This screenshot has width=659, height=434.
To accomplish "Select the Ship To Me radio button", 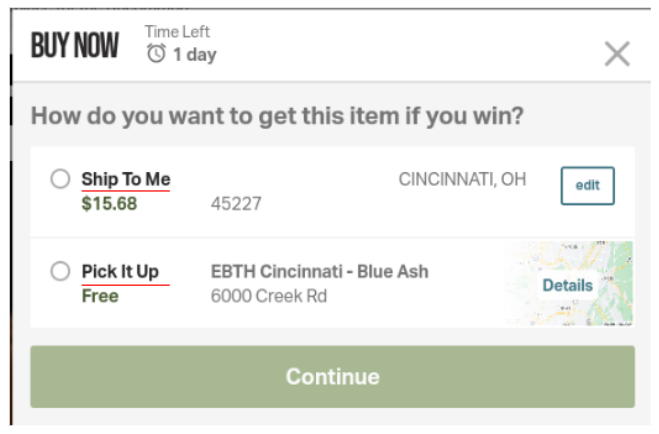I will [61, 179].
